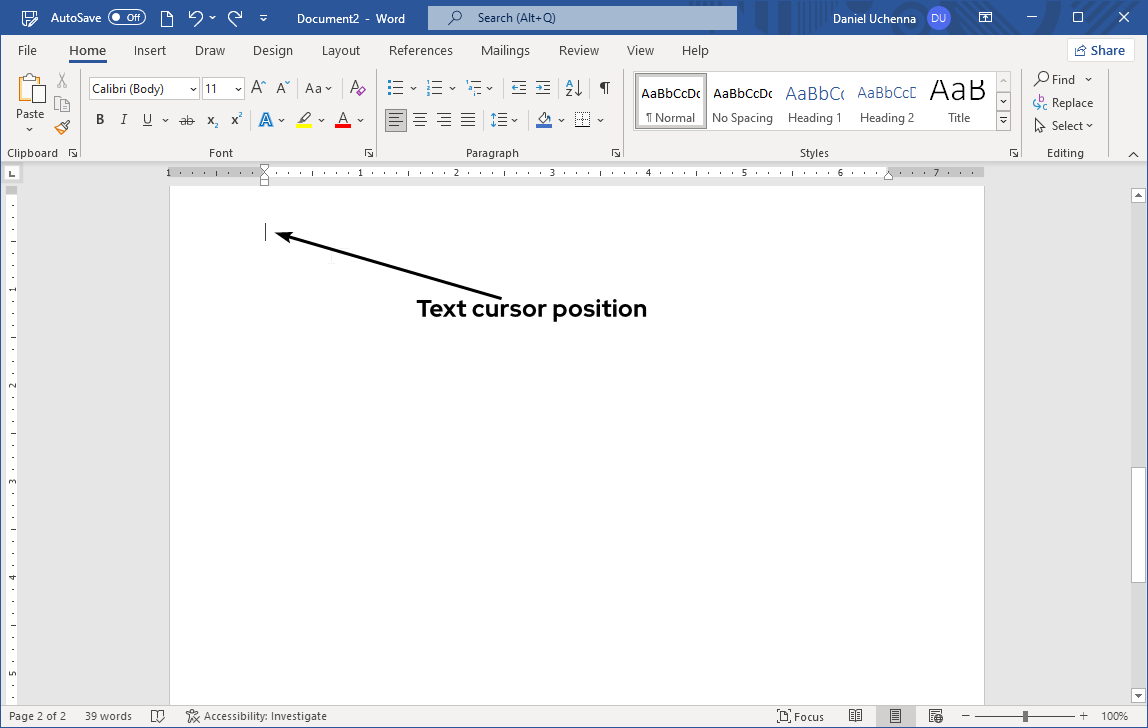Toggle the AutoSave switch
The image size is (1148, 728).
(126, 18)
